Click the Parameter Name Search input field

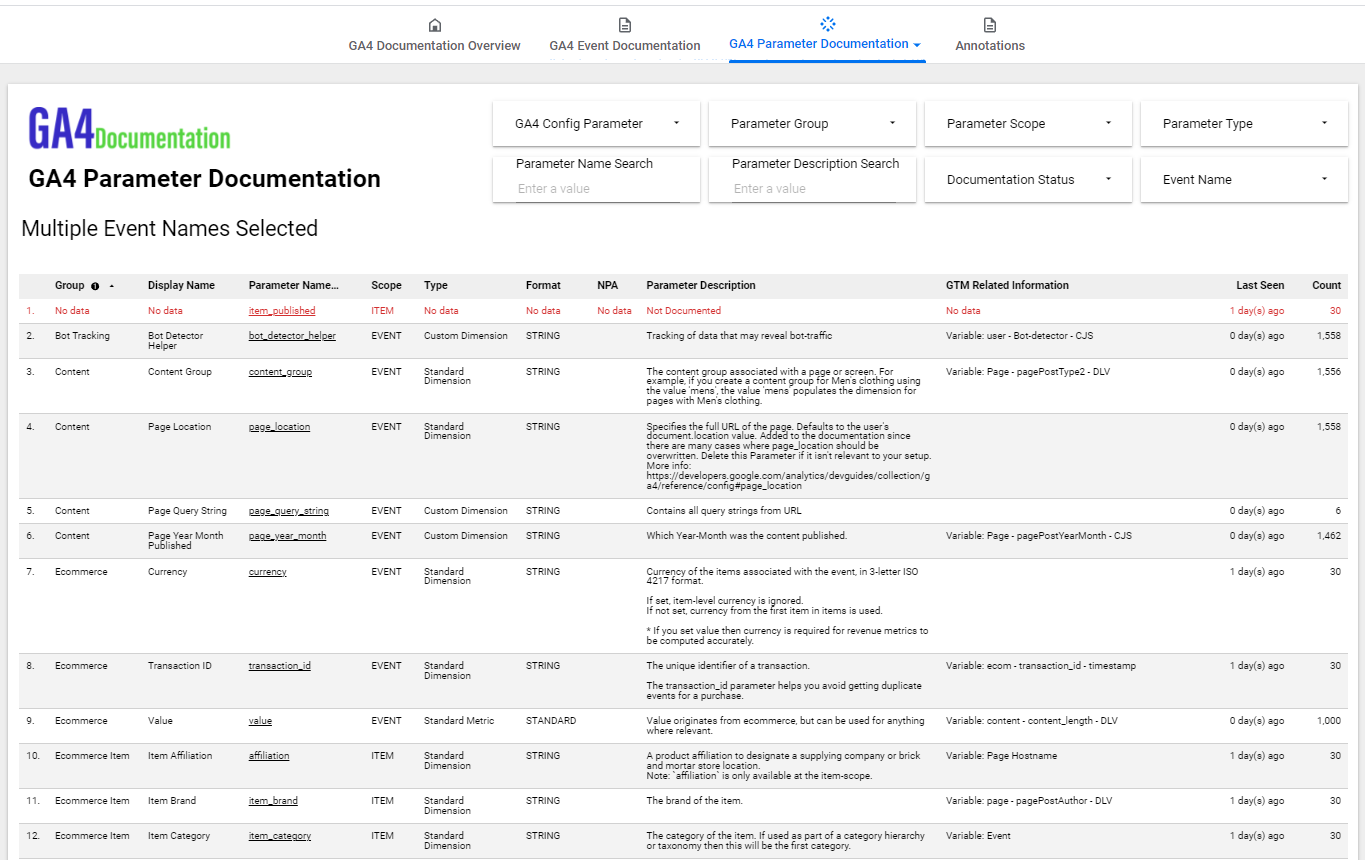pos(600,188)
